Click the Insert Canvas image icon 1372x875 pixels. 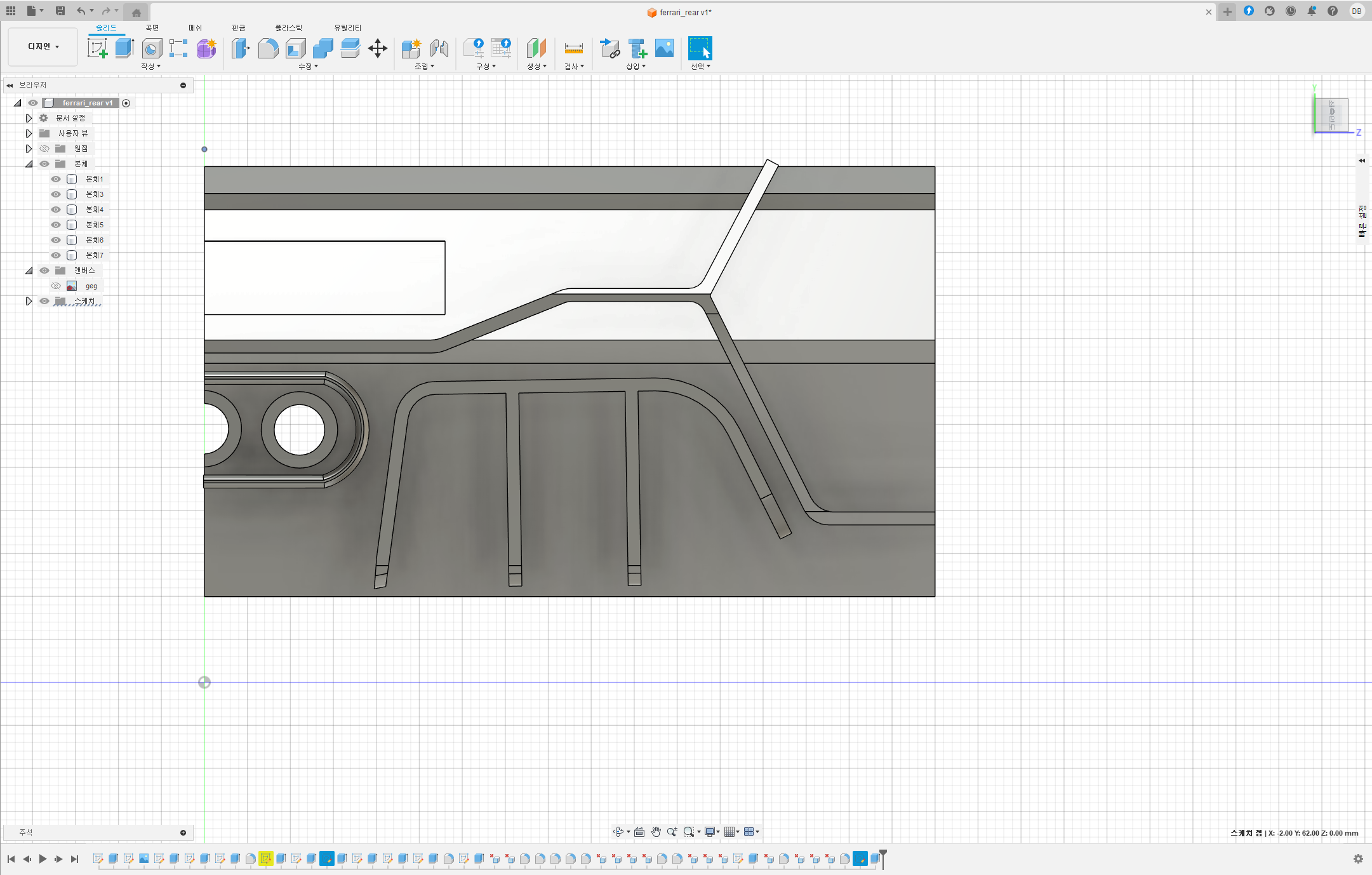(x=664, y=48)
